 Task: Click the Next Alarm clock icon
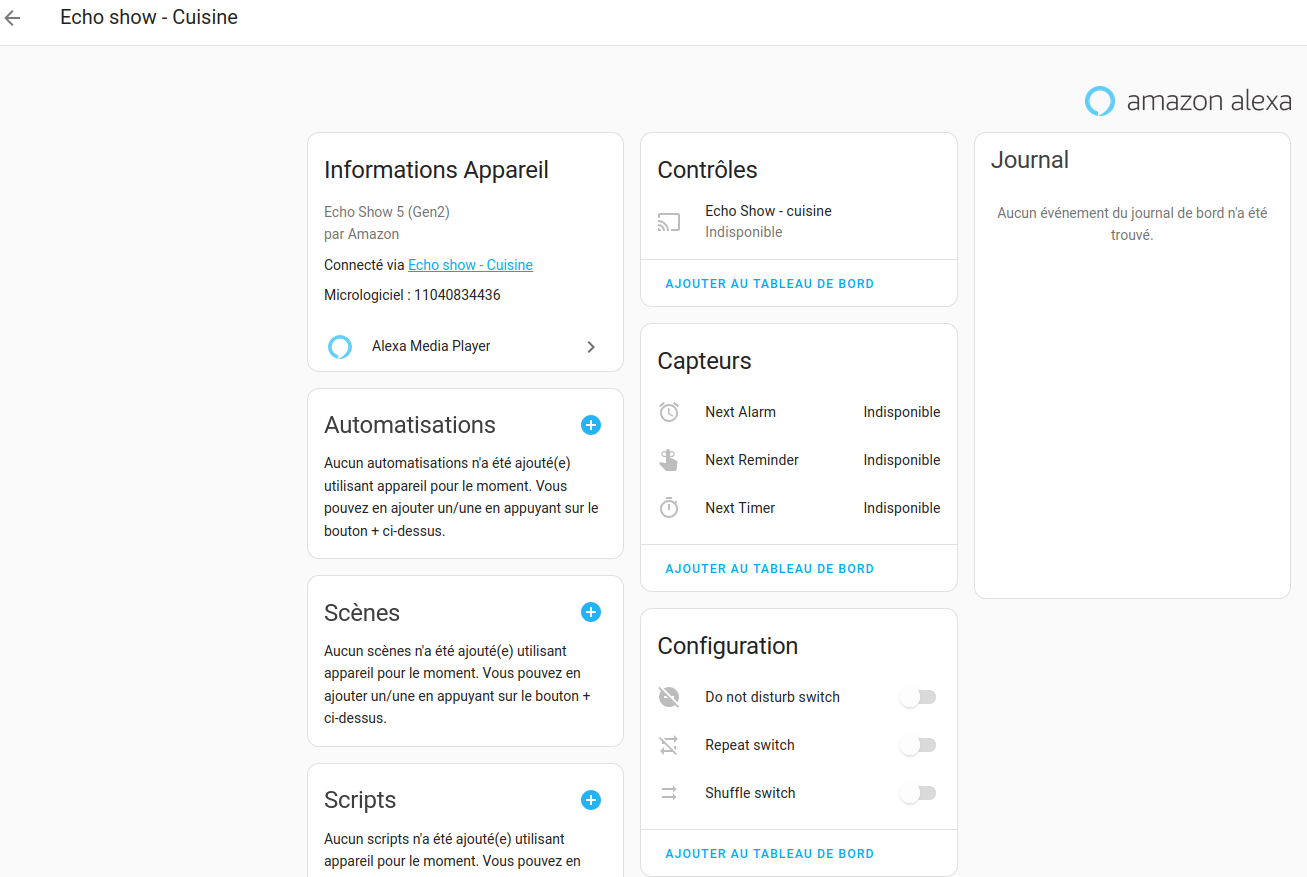669,412
